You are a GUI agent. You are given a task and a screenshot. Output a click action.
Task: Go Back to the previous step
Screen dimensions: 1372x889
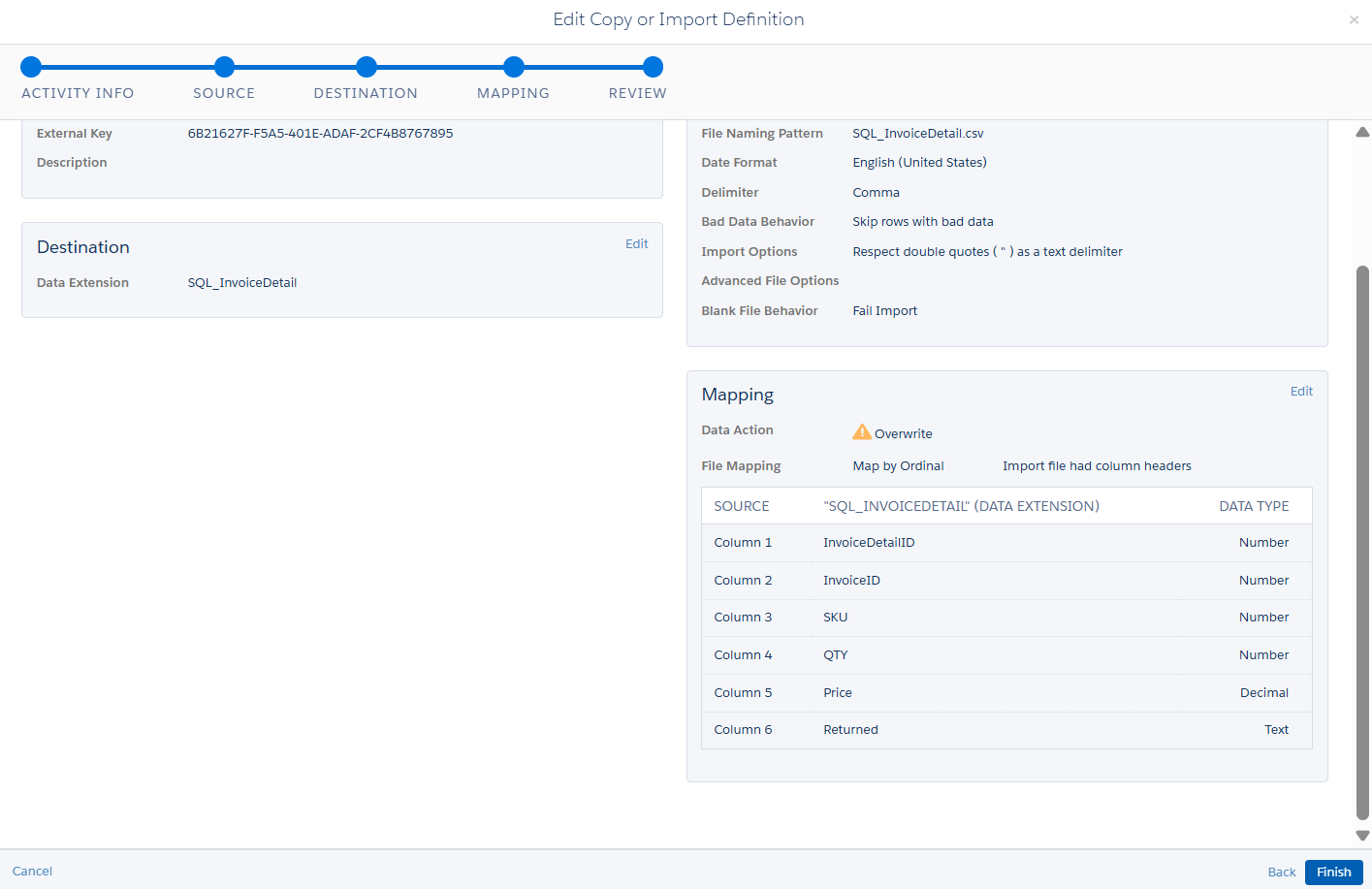(x=1281, y=873)
